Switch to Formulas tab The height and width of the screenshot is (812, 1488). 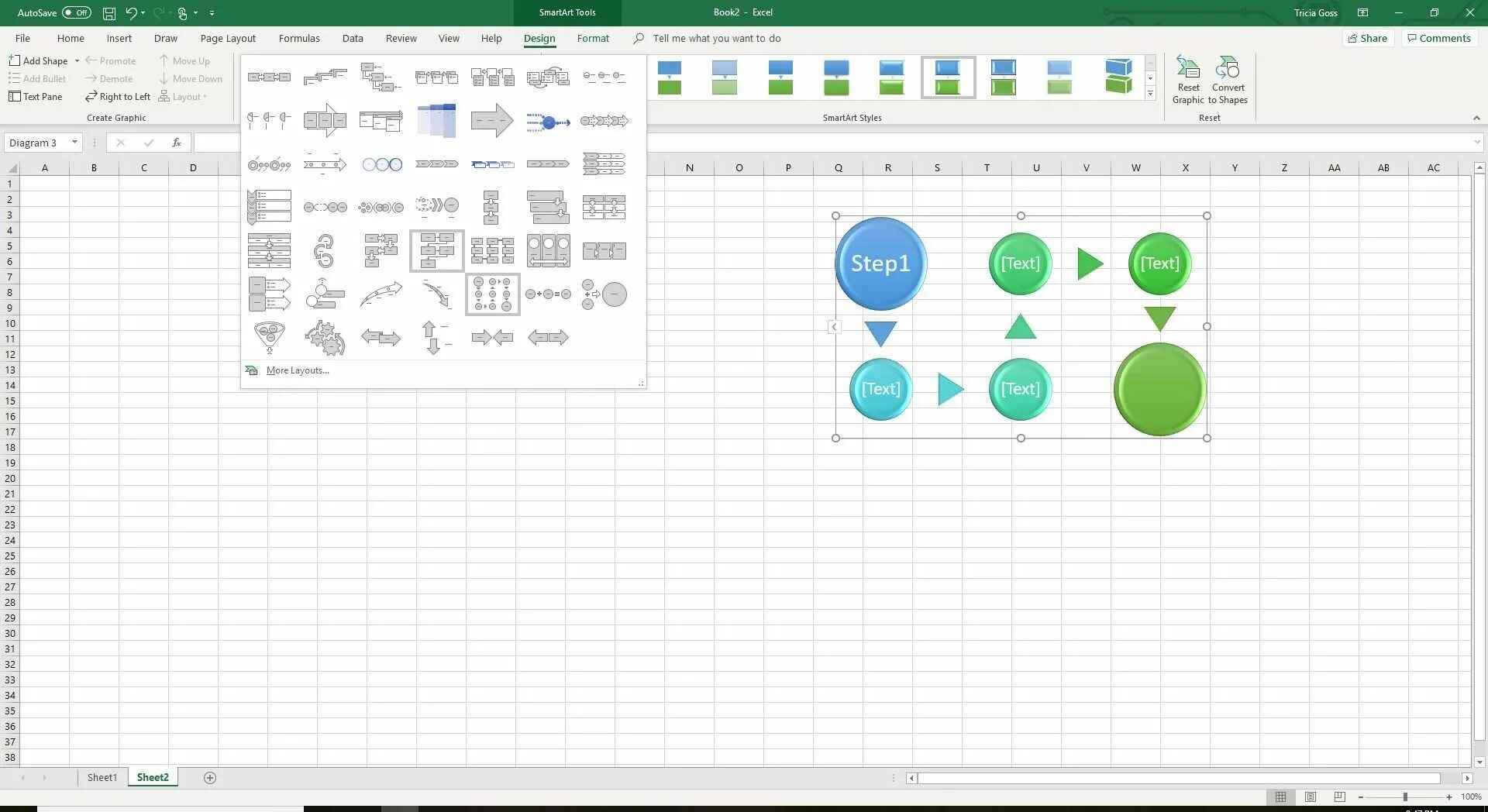point(299,38)
